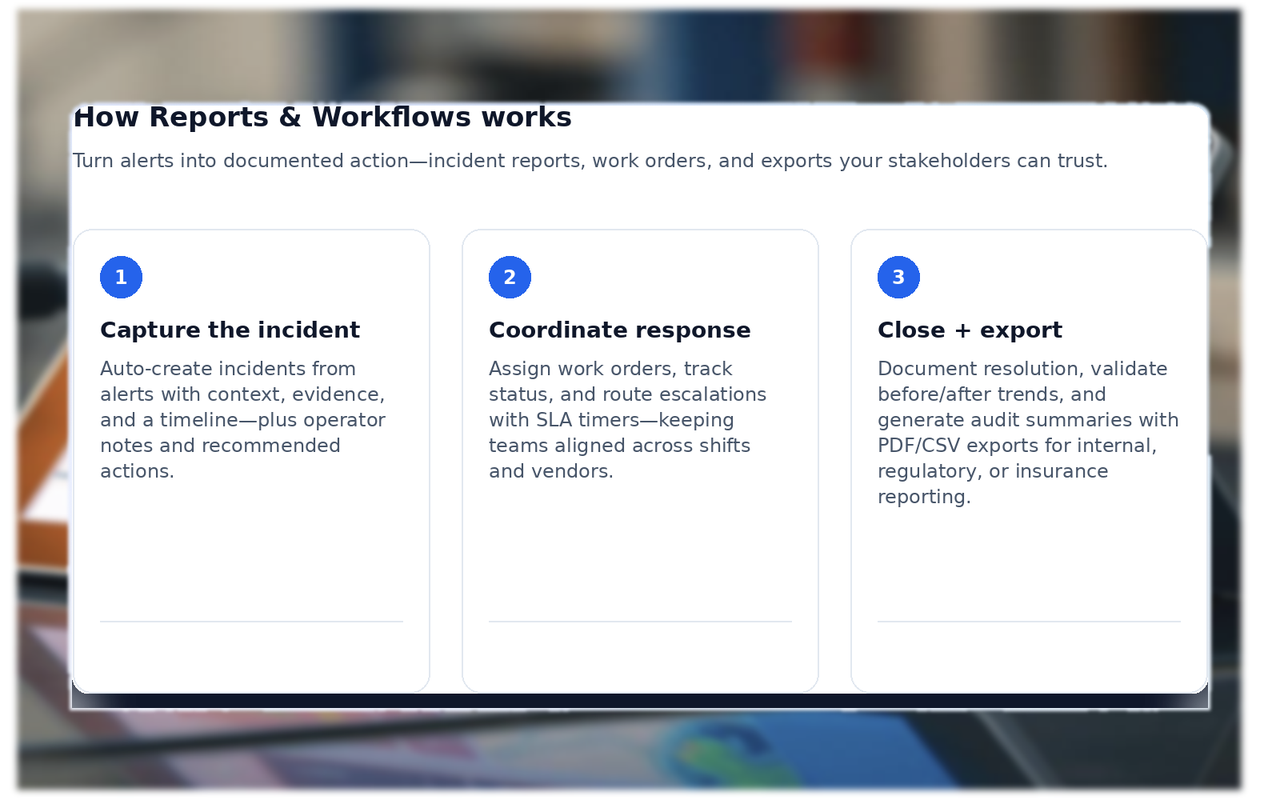The width and height of the screenshot is (1280, 800).
Task: Click the blue step 3 badge
Action: coord(898,277)
